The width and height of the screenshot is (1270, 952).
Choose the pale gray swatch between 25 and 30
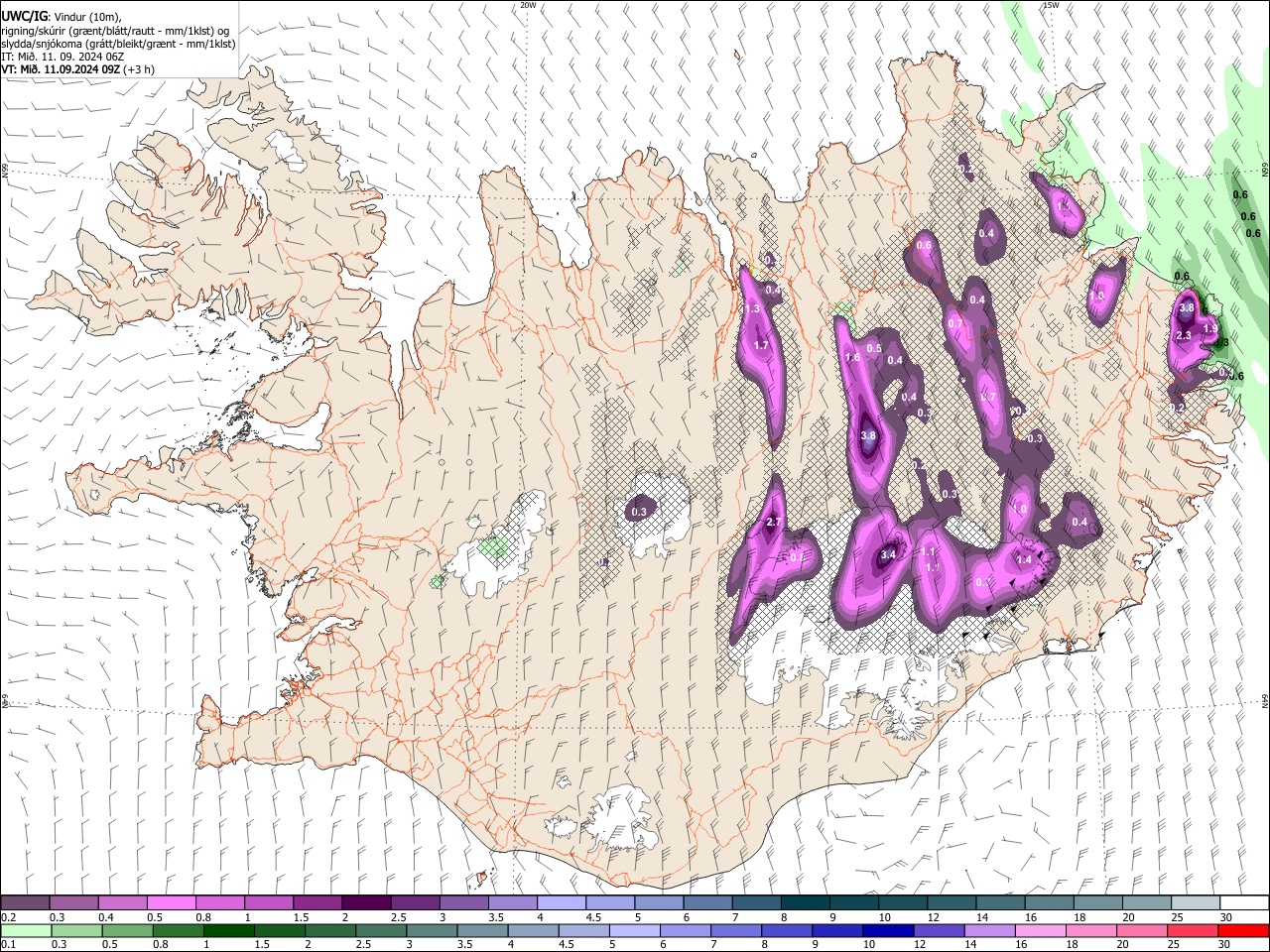click(1195, 903)
